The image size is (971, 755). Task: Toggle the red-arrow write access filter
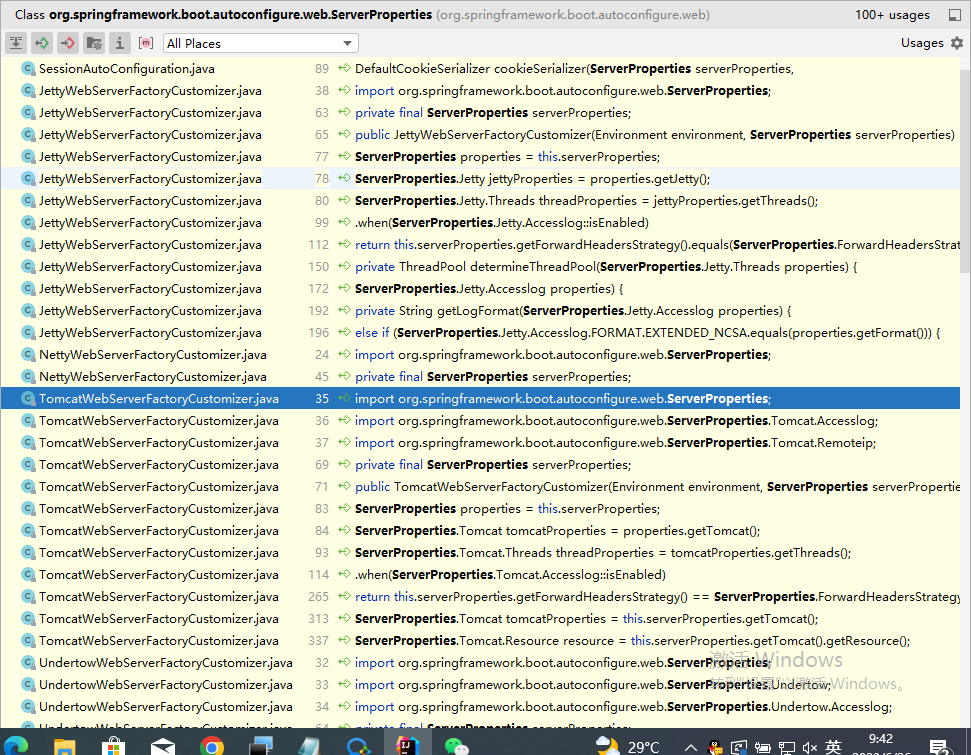67,43
